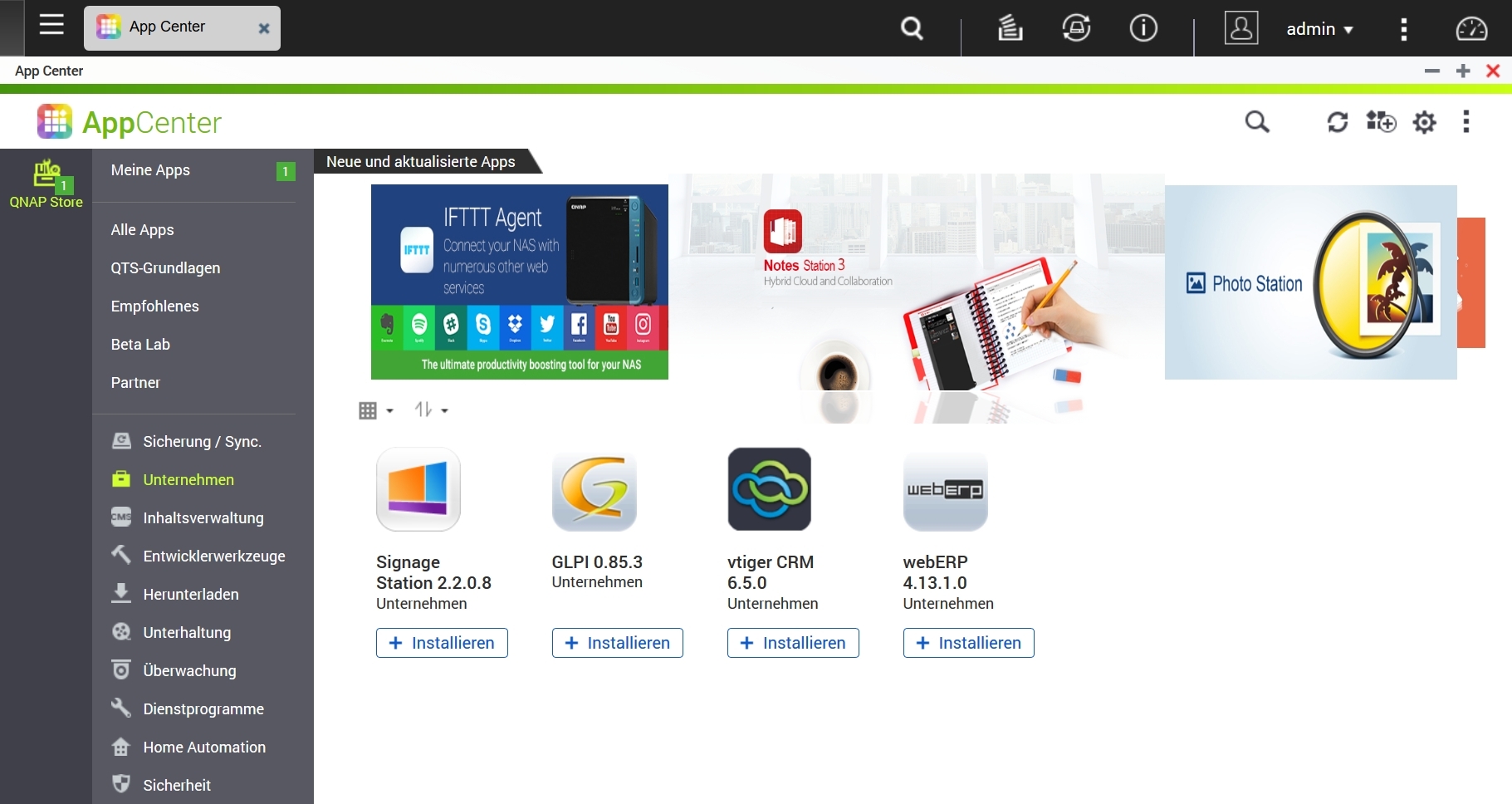Image resolution: width=1512 pixels, height=804 pixels.
Task: Open the QTS main menu hamburger icon
Action: (x=51, y=25)
